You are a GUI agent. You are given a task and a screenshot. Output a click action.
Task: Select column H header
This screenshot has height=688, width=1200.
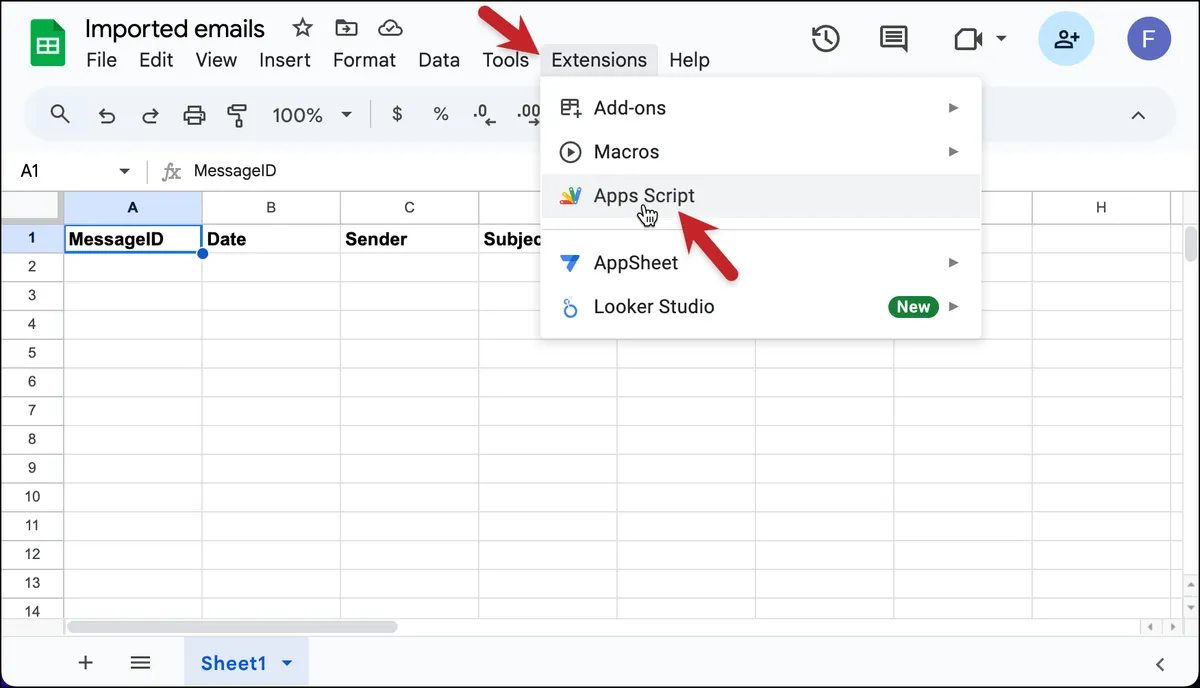pos(1101,208)
